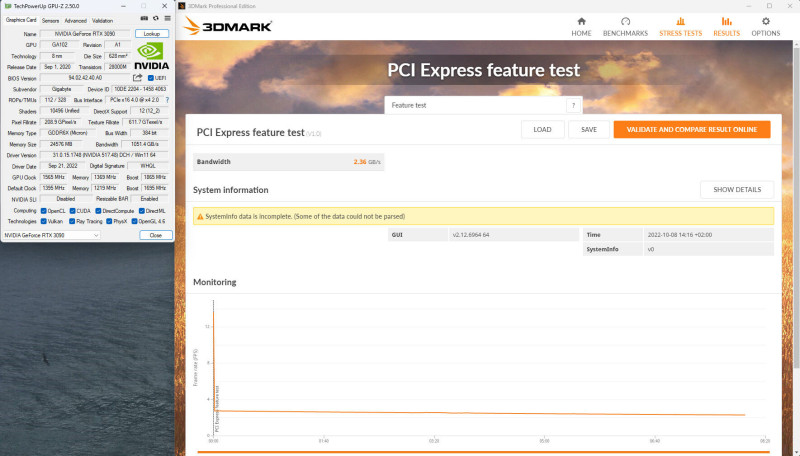This screenshot has height=456, width=800.
Task: Toggle the Vulkan checkbox
Action: [x=43, y=221]
